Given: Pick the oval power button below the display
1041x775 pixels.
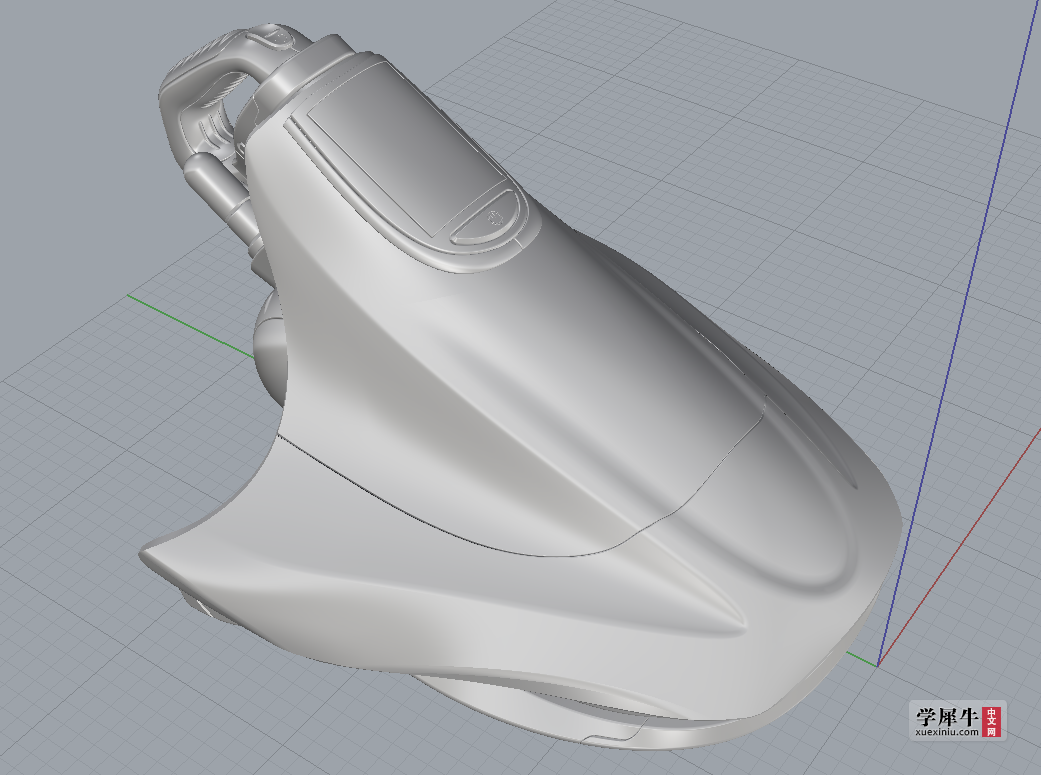Looking at the screenshot, I should pos(486,218).
